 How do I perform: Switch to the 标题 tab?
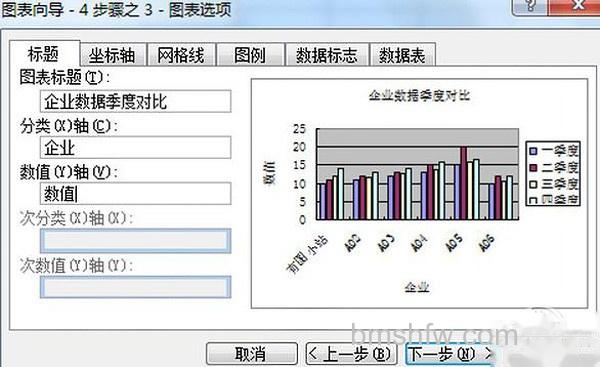(44, 54)
